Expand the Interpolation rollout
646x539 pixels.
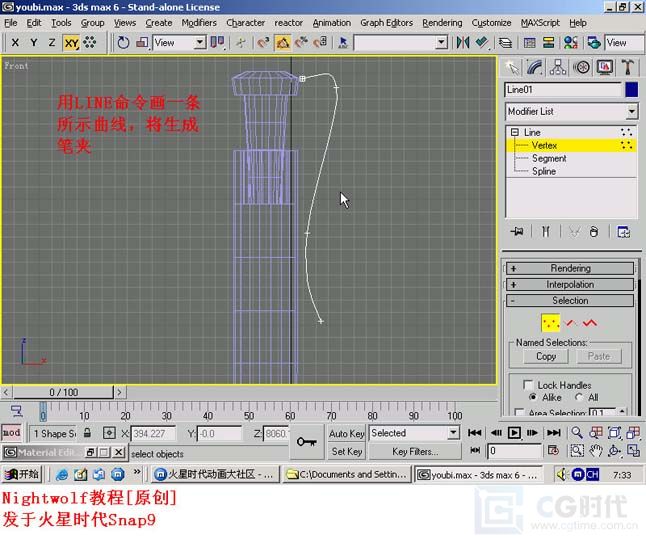click(570, 284)
